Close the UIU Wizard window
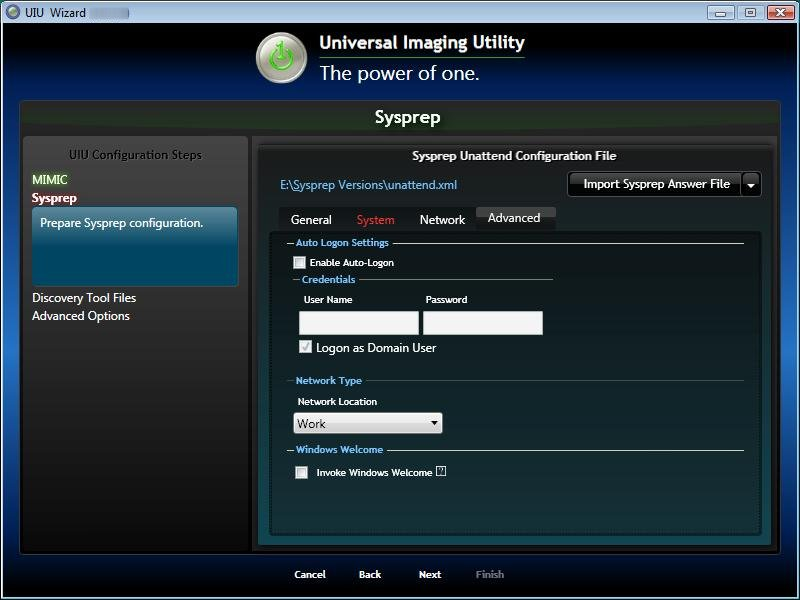 point(781,12)
